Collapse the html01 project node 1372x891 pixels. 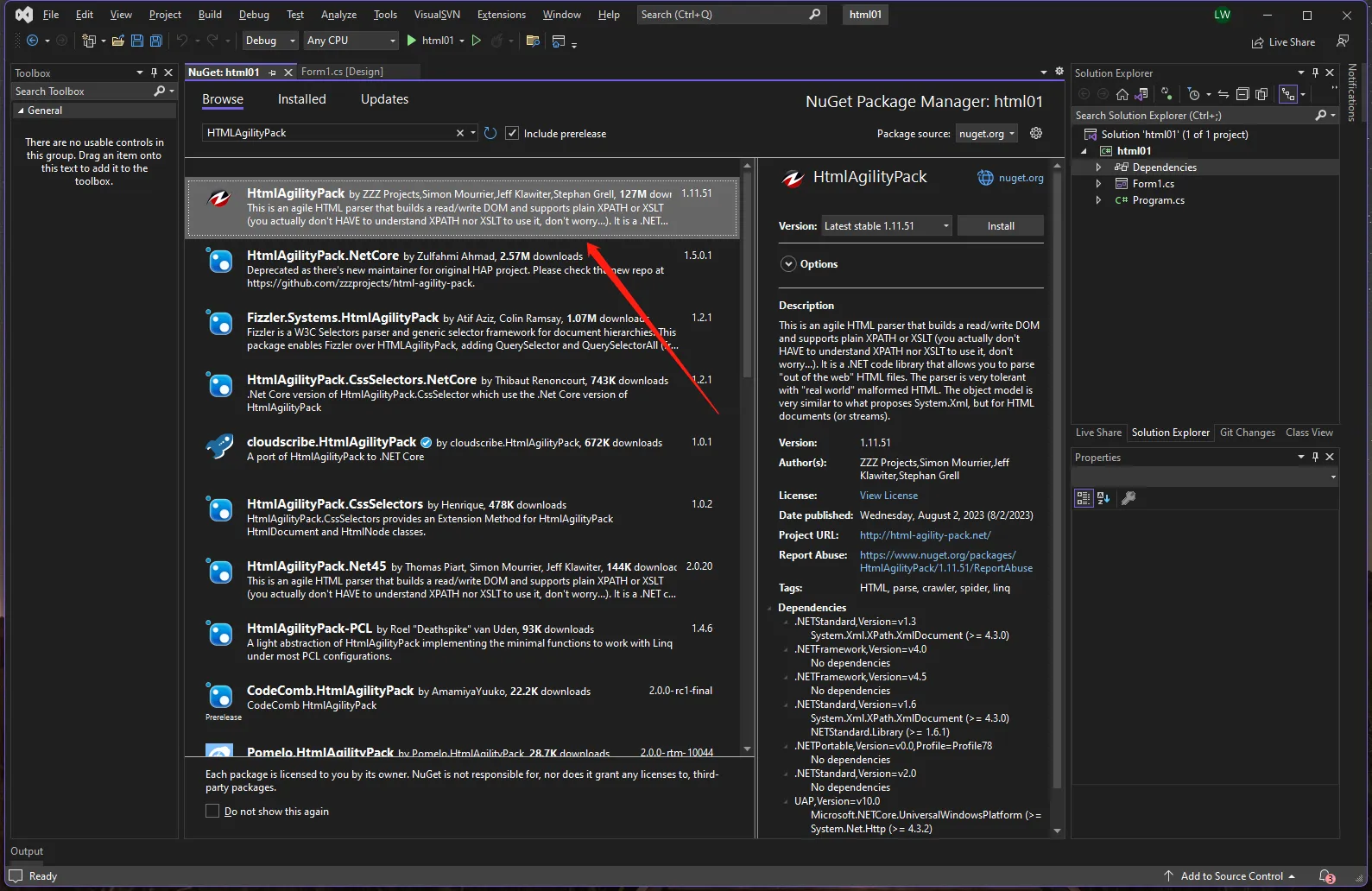(1084, 151)
